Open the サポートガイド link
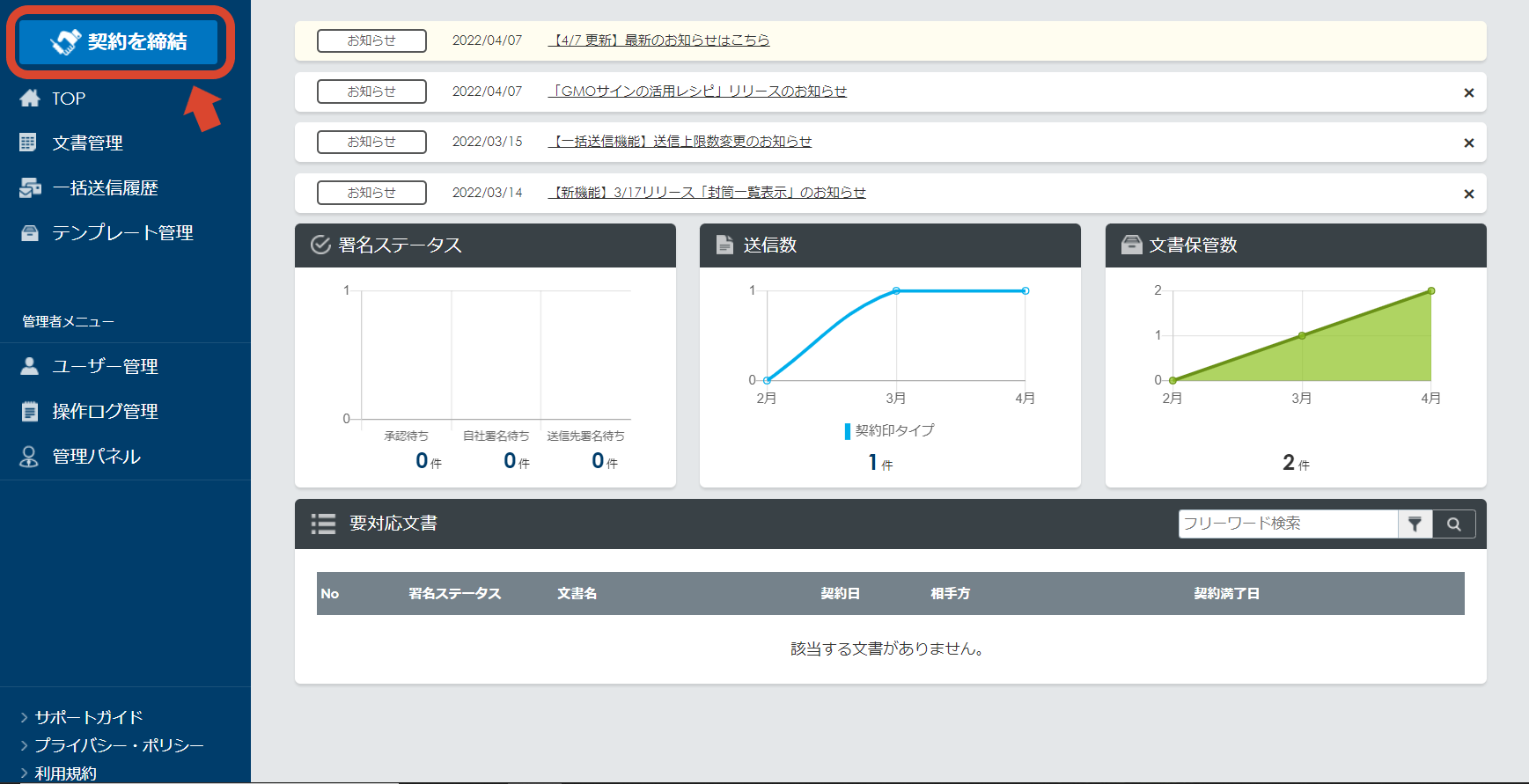Viewport: 1529px width, 784px height. pyautogui.click(x=88, y=717)
